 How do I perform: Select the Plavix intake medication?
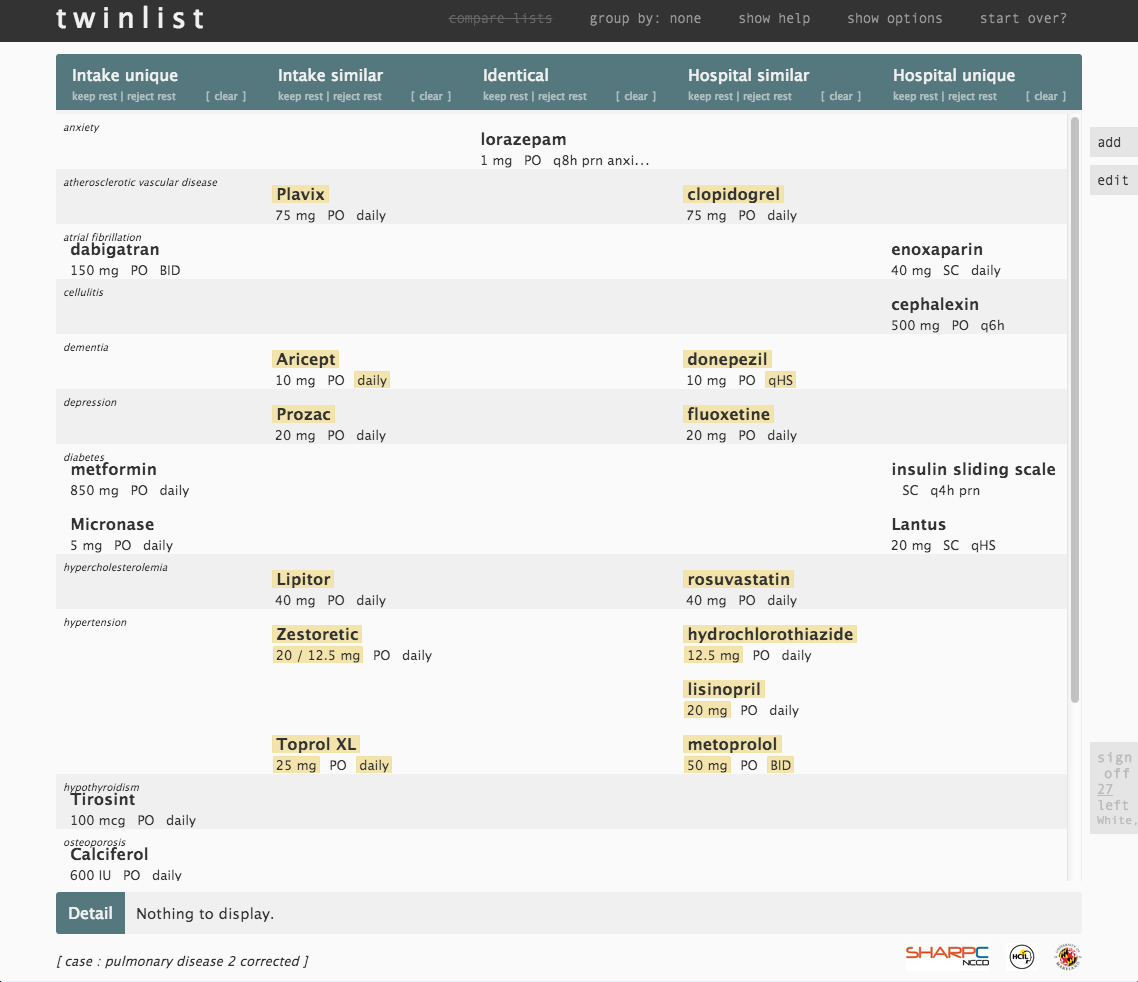pos(300,195)
